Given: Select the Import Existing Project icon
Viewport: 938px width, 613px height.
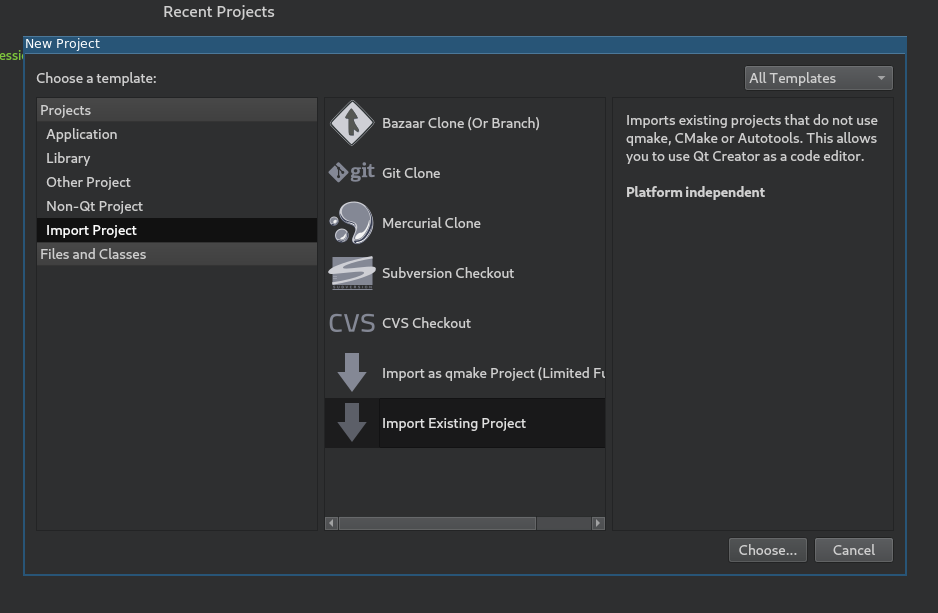Looking at the screenshot, I should (351, 422).
